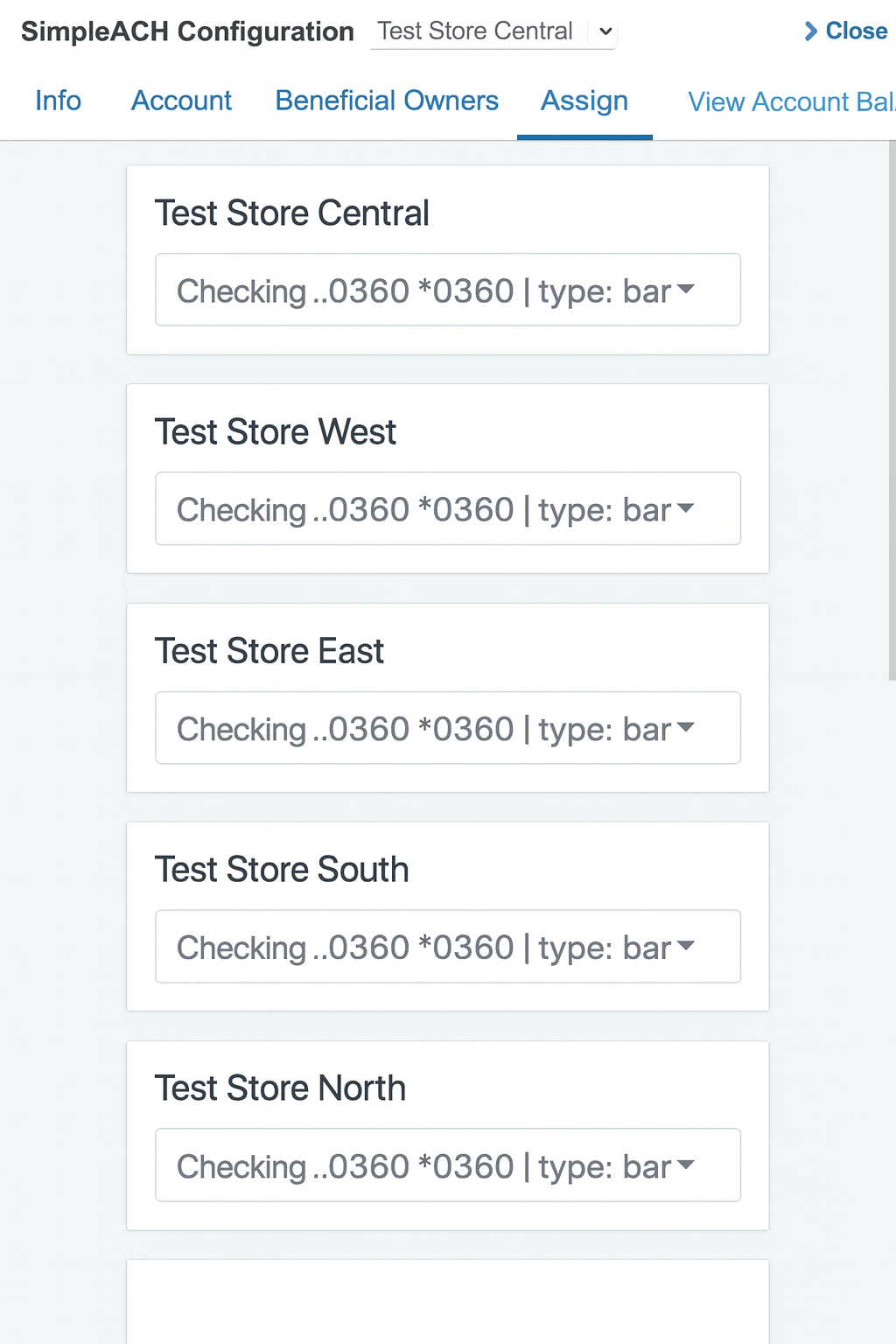The height and width of the screenshot is (1344, 896).
Task: Click the chevron icon beside Close
Action: pos(809,31)
